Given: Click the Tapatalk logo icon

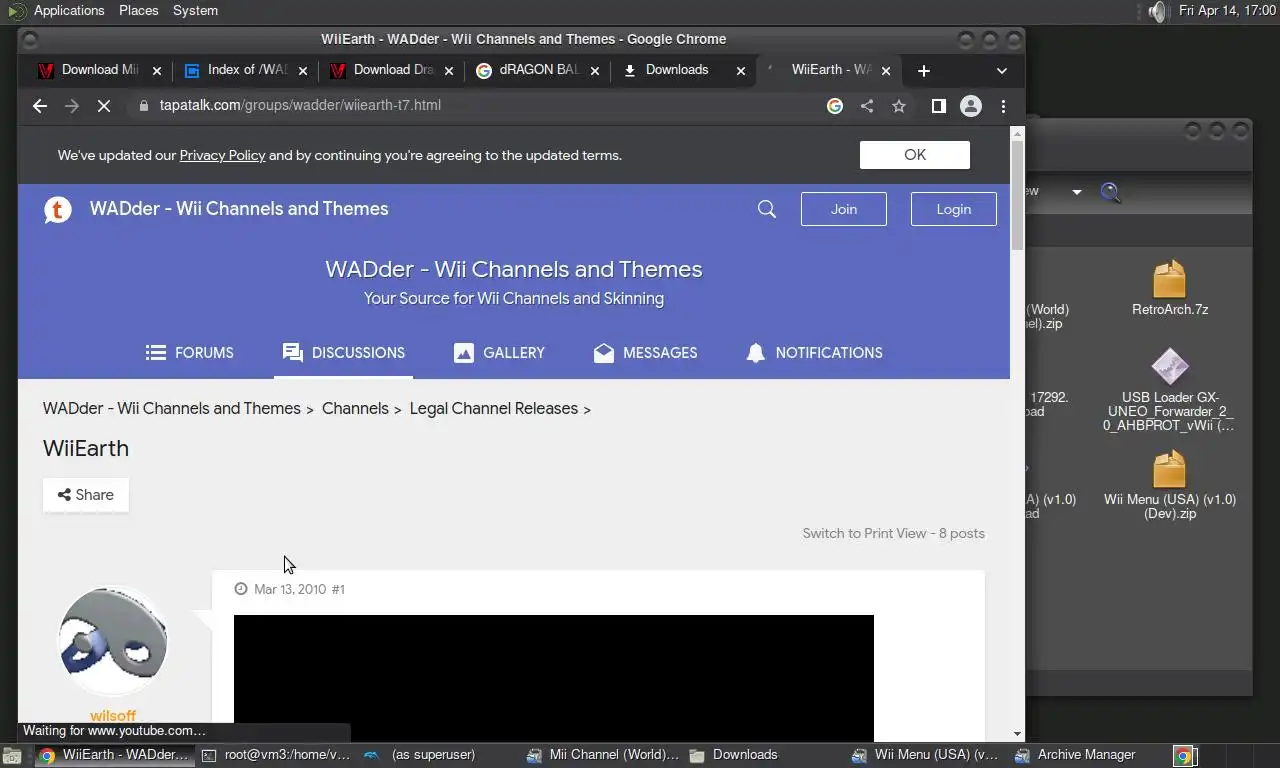Looking at the screenshot, I should [58, 209].
